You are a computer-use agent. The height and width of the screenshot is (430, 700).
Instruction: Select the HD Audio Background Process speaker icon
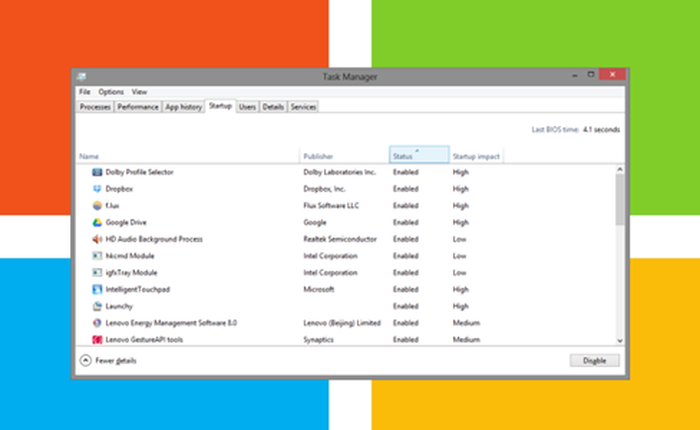pyautogui.click(x=97, y=239)
